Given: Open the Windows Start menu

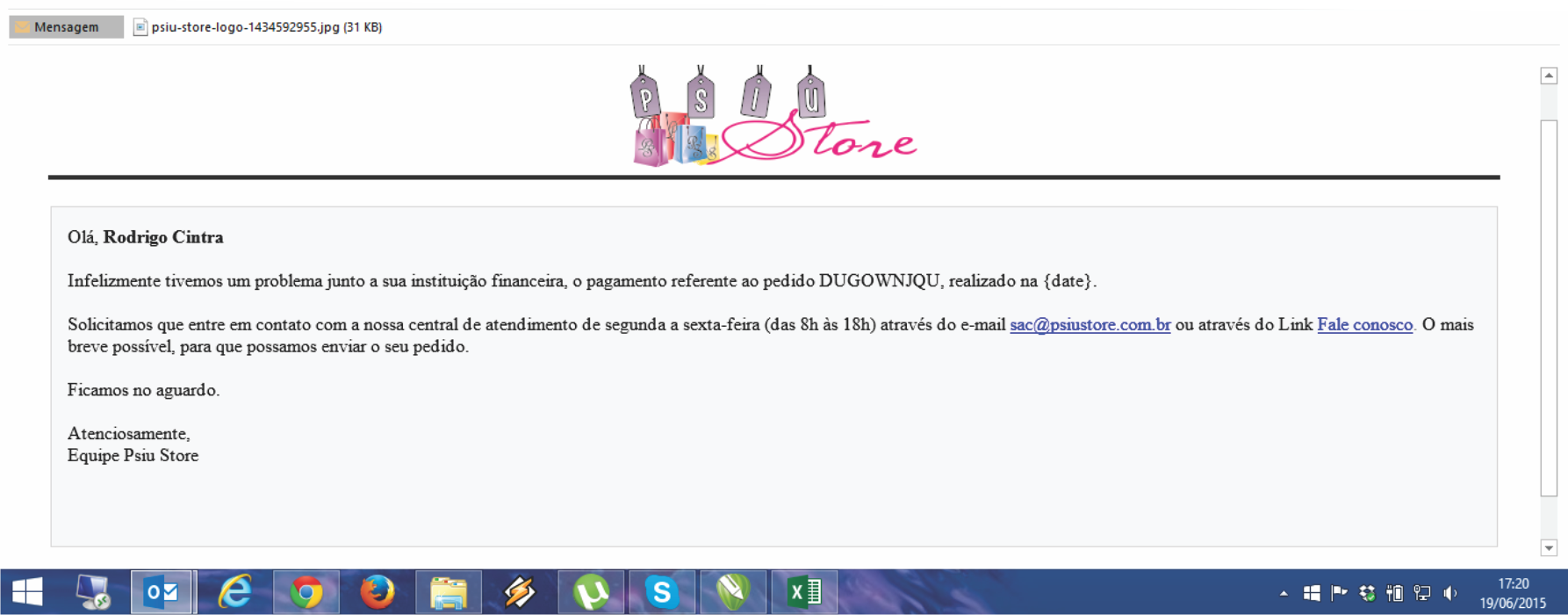Looking at the screenshot, I should 27,592.
